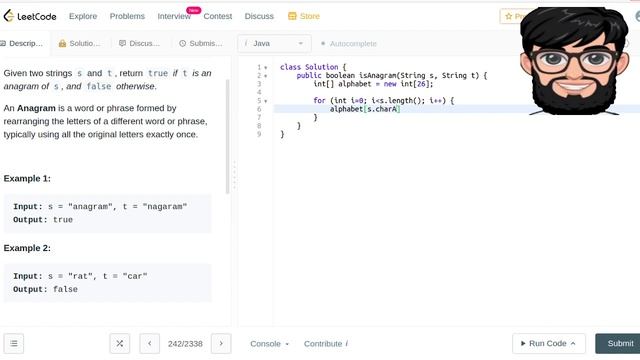Image resolution: width=640 pixels, height=360 pixels.
Task: Click Example 2 input text
Action: point(80,276)
